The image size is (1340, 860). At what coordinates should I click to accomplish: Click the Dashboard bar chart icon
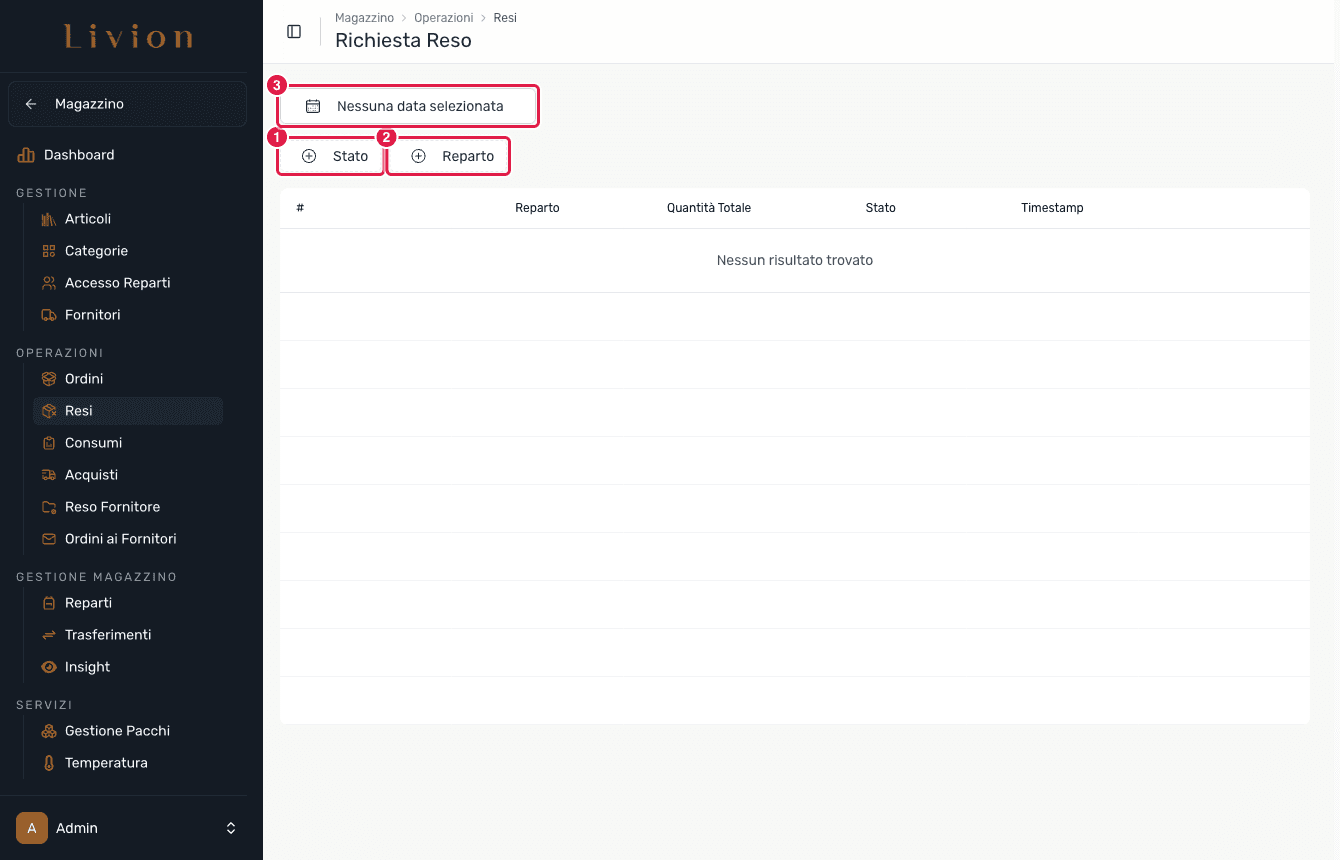coord(26,155)
